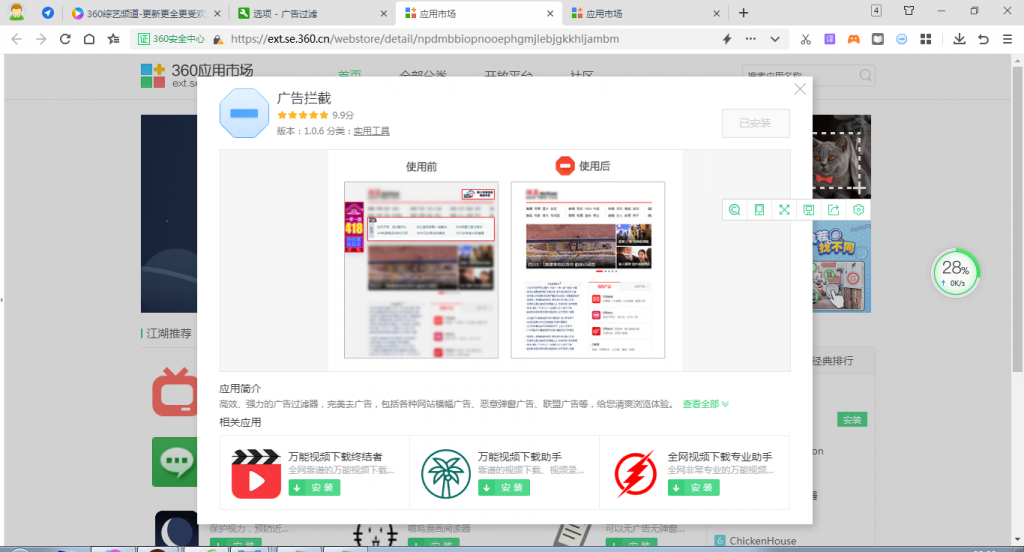The width and height of the screenshot is (1024, 552).
Task: Open the favorites star menu
Action: pos(114,39)
